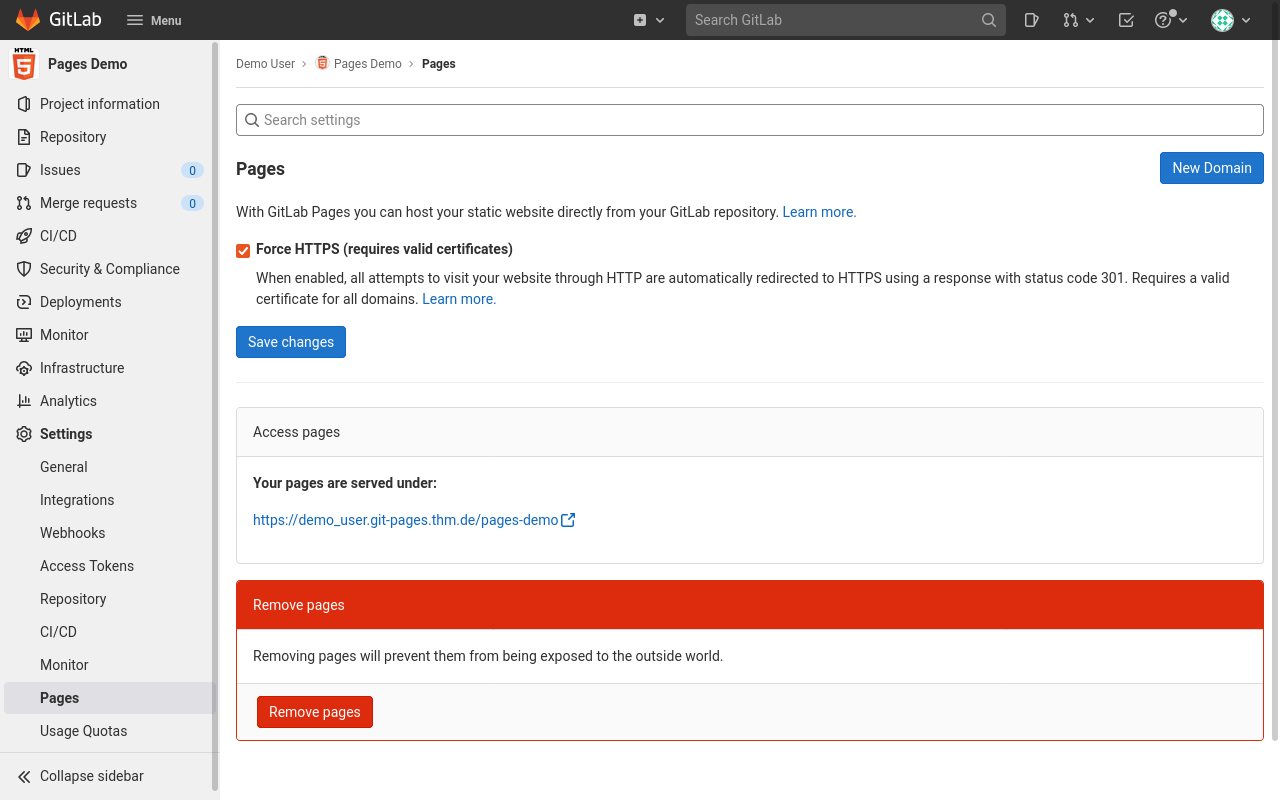Click the Pages breadcrumb item
This screenshot has height=800, width=1280.
(439, 64)
